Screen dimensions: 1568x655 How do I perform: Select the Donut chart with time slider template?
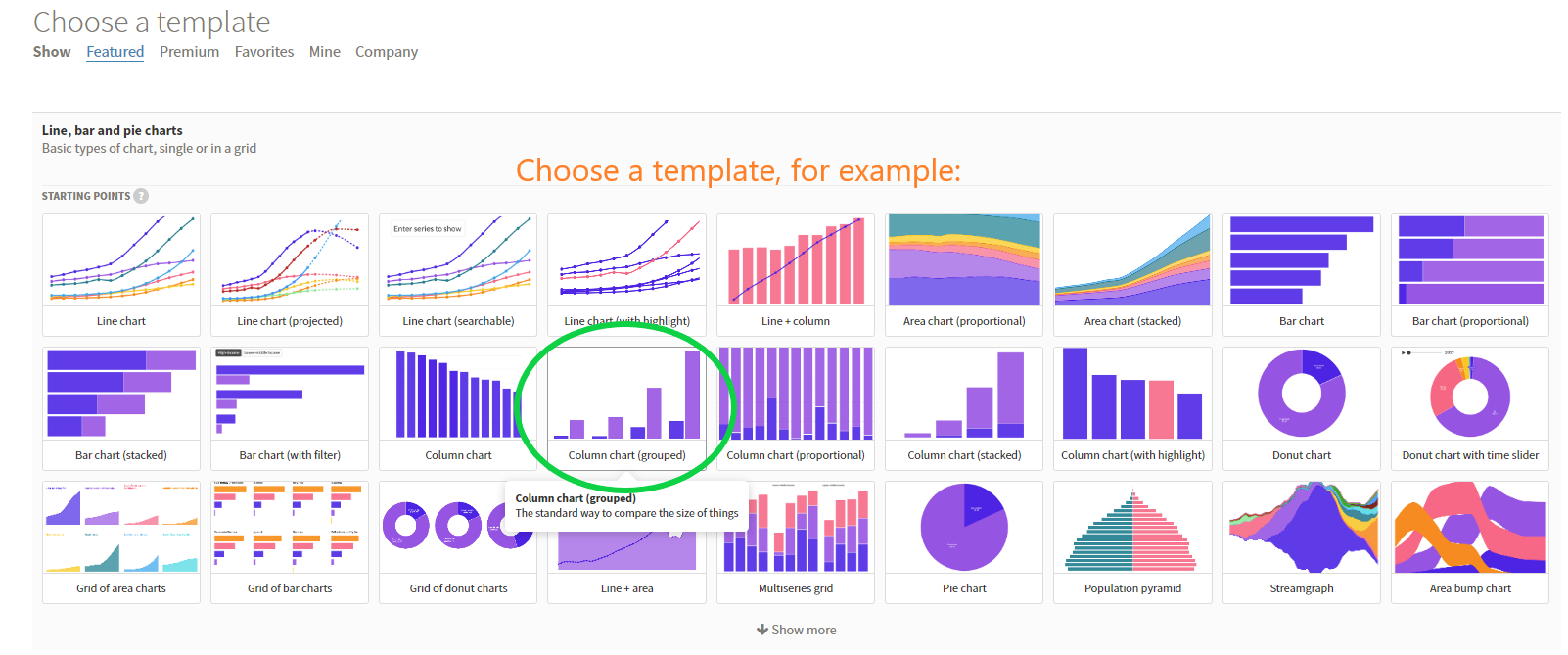coord(1469,396)
